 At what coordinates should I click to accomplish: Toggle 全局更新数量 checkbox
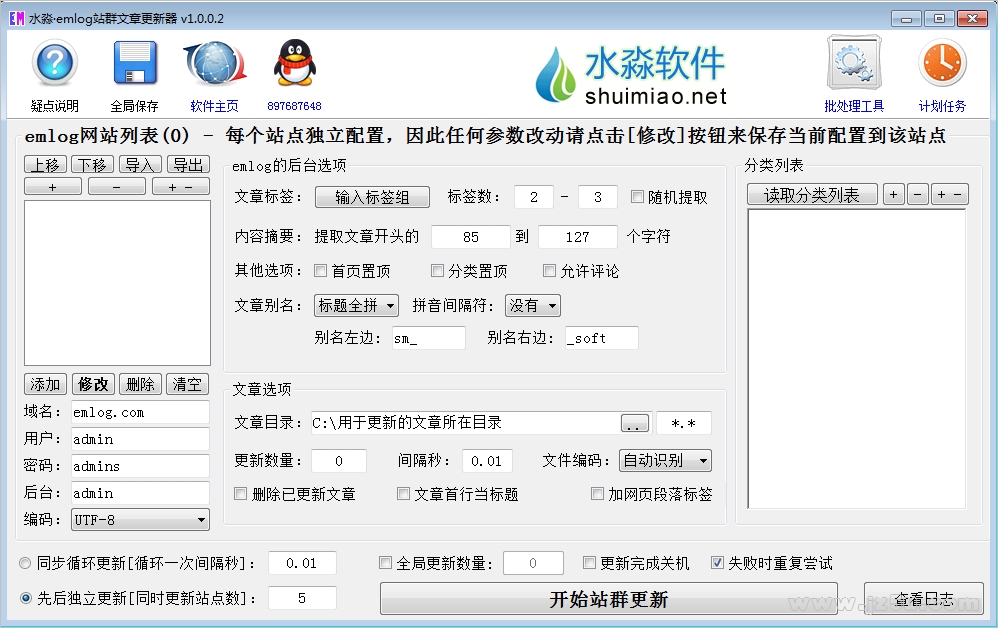point(385,562)
